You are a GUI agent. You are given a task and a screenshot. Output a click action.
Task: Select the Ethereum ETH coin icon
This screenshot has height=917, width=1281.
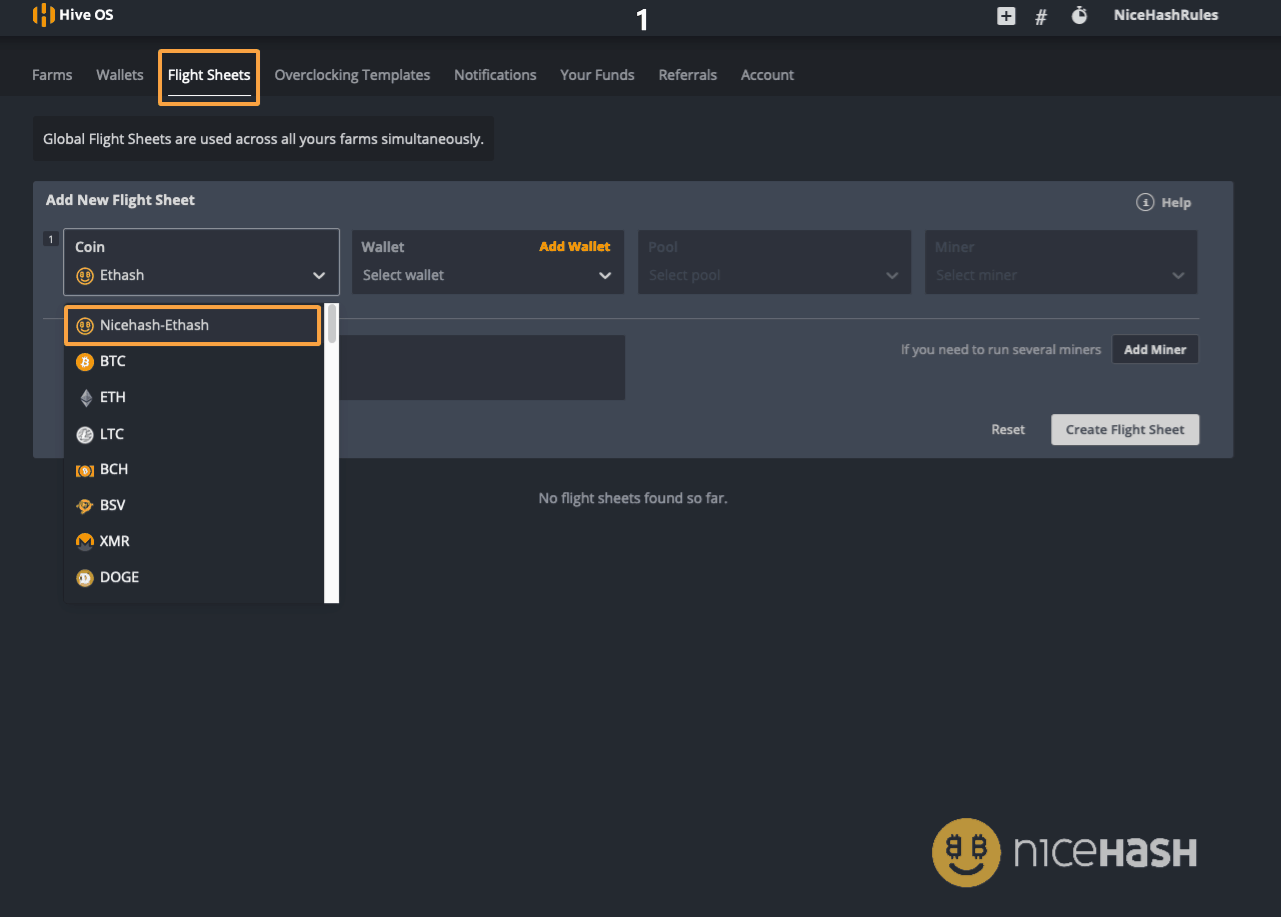point(84,397)
